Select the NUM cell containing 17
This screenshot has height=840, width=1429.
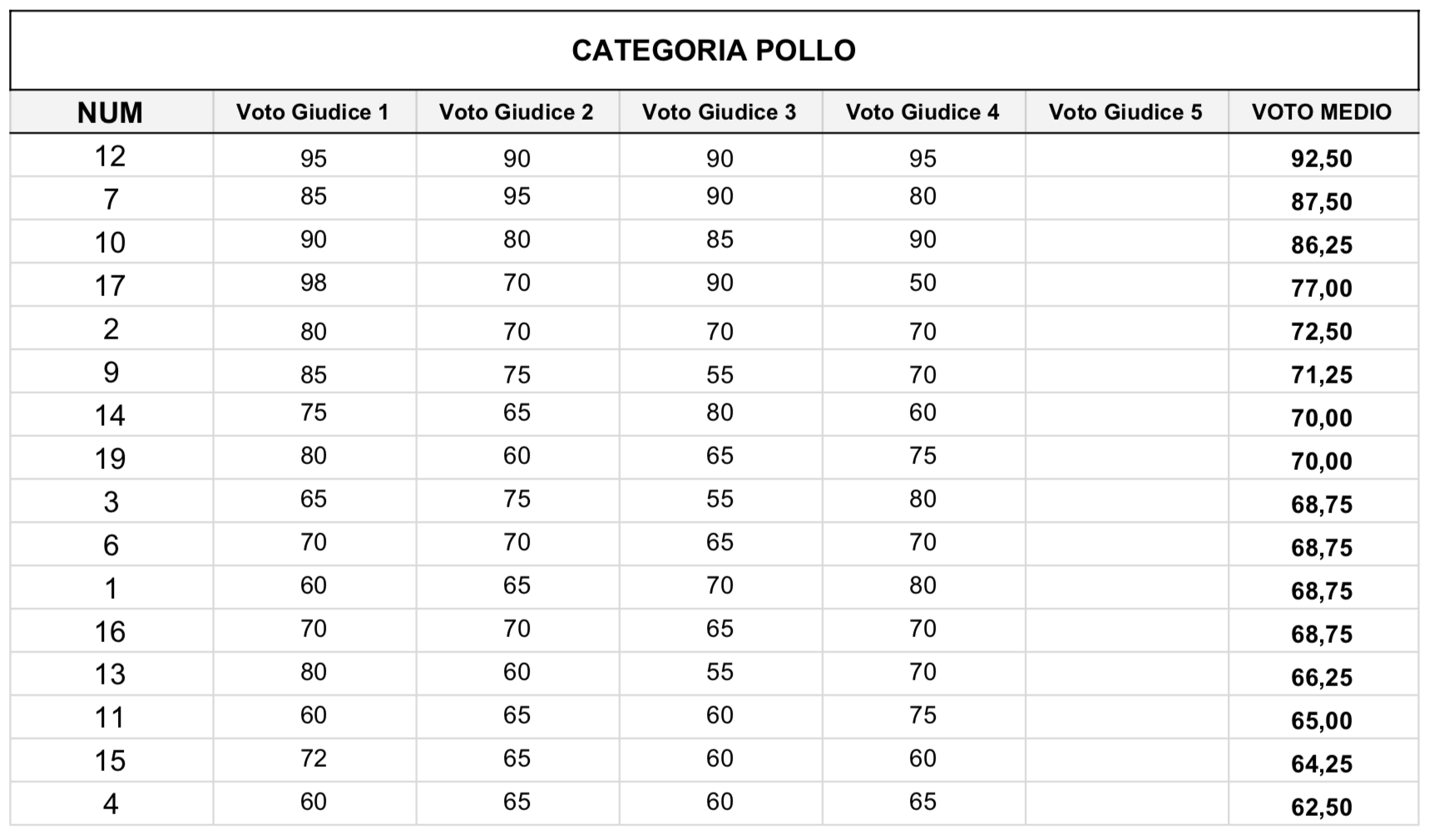pos(111,284)
